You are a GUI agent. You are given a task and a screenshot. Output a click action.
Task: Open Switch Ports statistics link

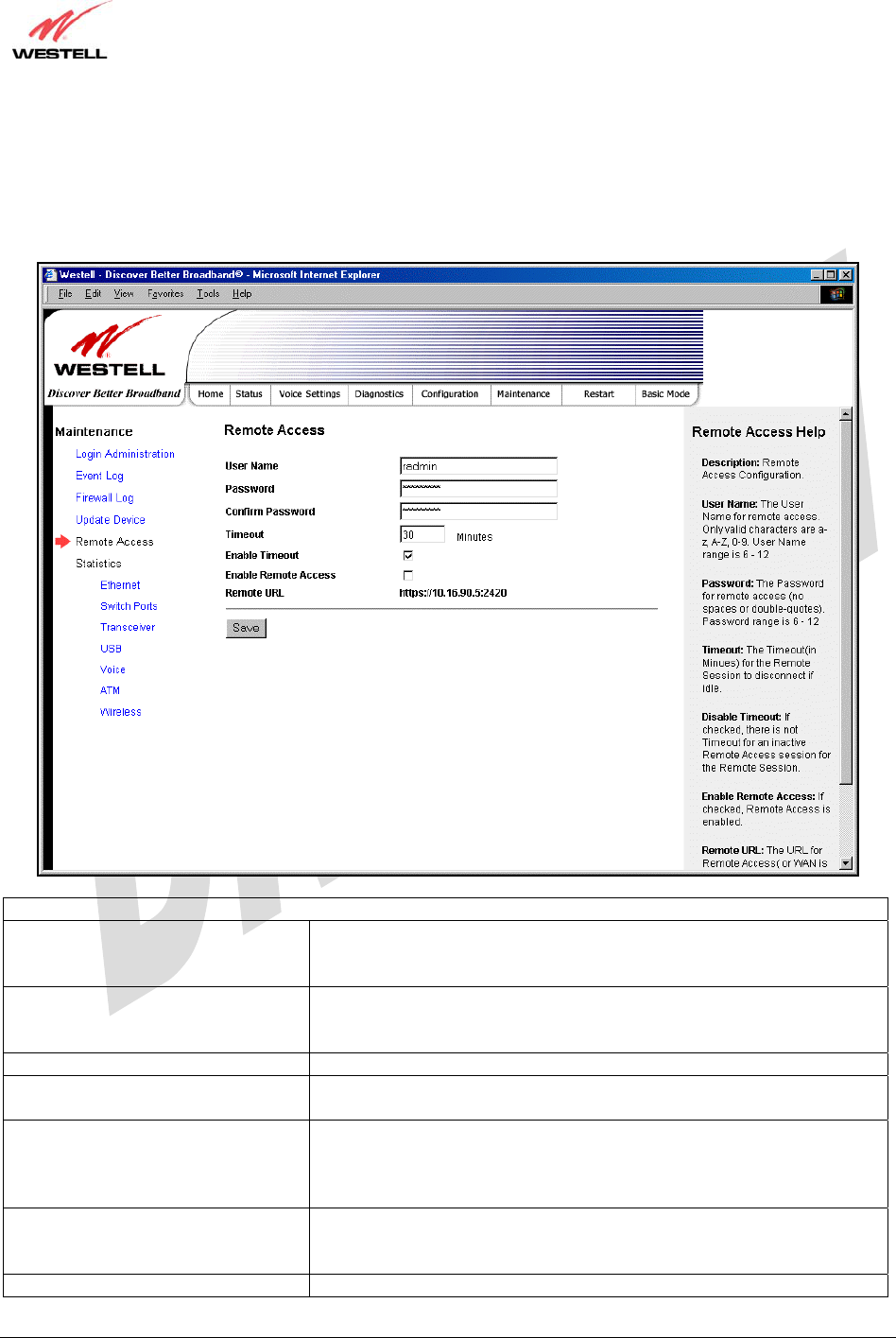pos(129,607)
